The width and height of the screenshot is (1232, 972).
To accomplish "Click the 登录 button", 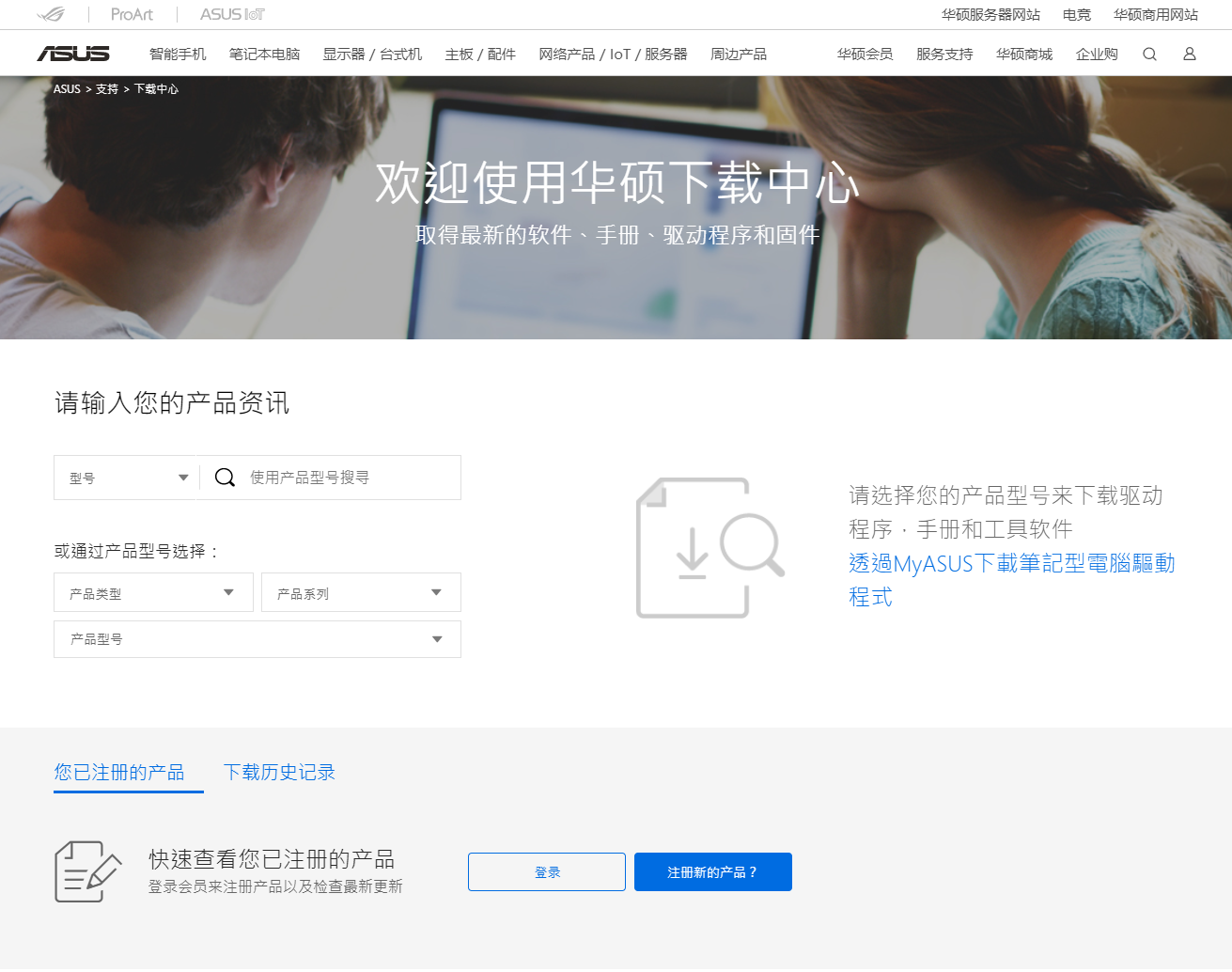I will (x=547, y=871).
